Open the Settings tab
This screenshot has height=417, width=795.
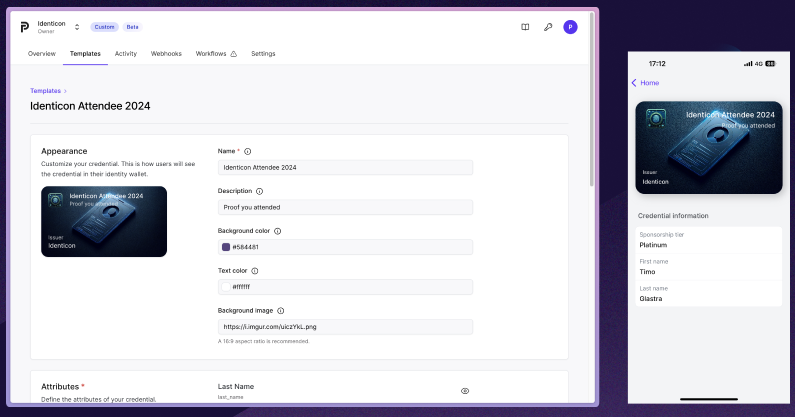pos(263,53)
